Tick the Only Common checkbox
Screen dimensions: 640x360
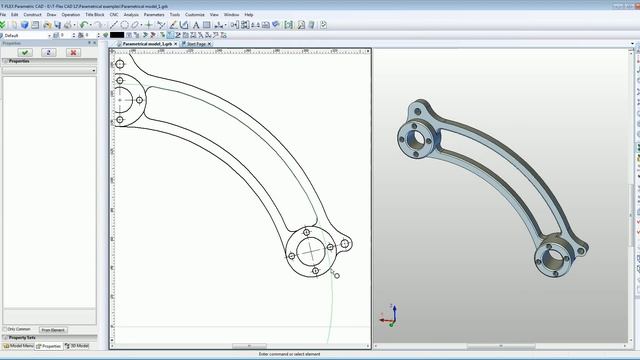5,329
